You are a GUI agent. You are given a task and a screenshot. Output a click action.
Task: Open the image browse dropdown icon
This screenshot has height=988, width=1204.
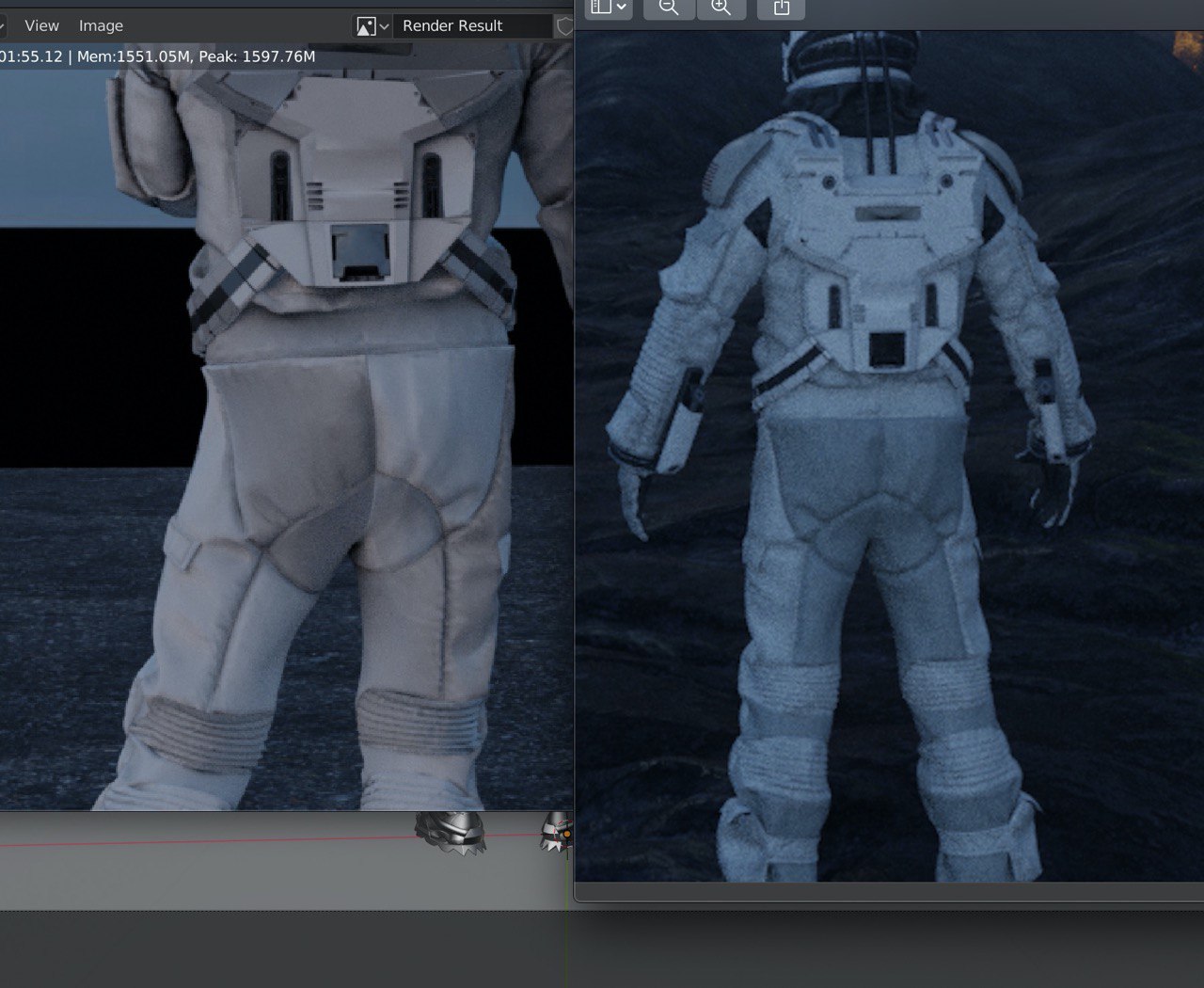[372, 26]
